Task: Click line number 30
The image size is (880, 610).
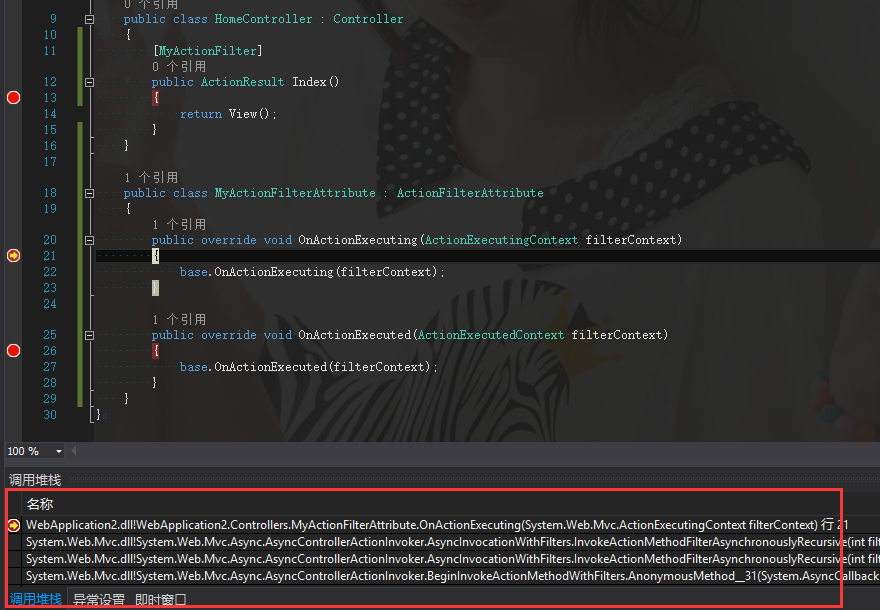Action: coord(50,415)
